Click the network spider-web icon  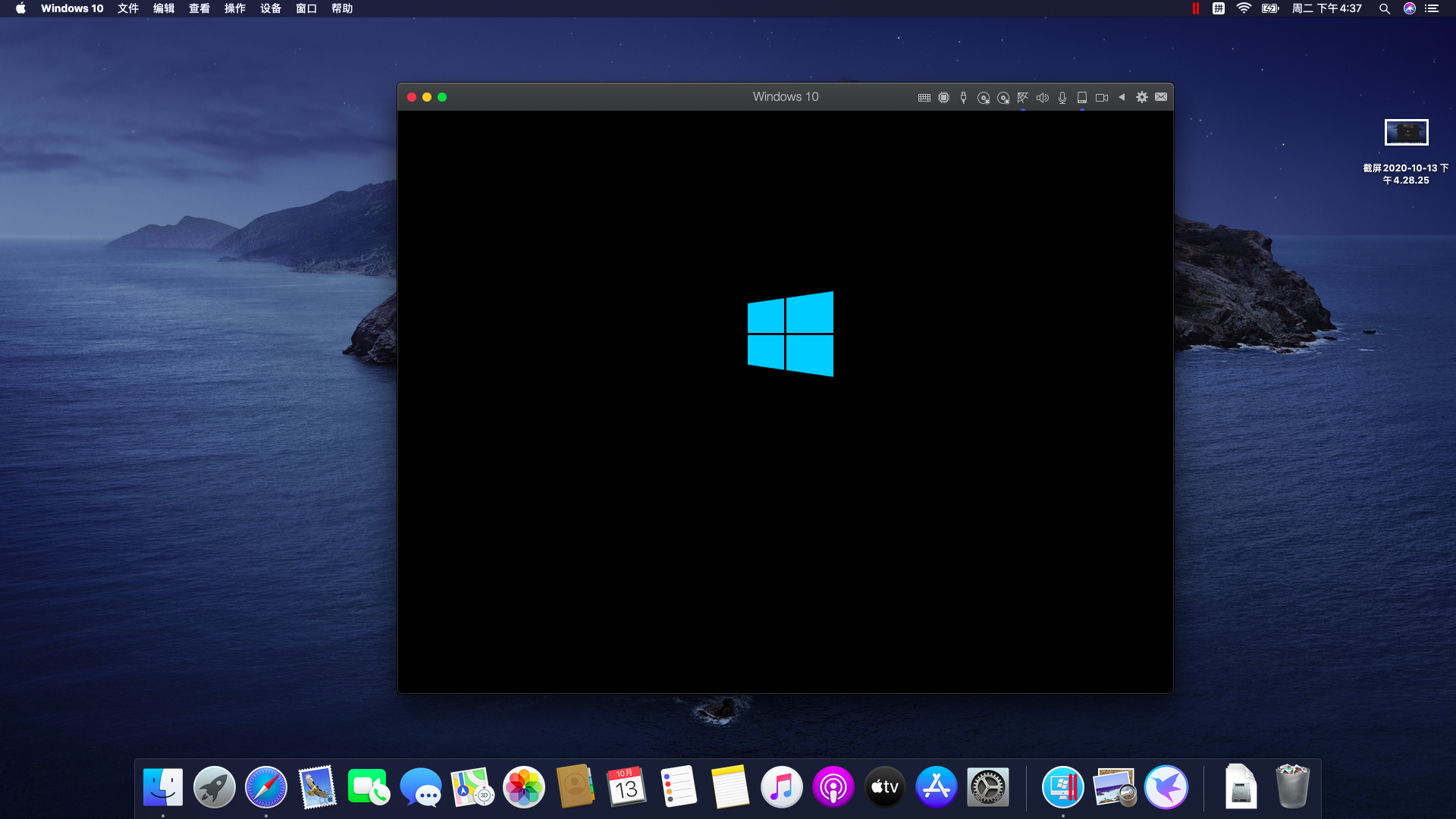pyautogui.click(x=1023, y=97)
